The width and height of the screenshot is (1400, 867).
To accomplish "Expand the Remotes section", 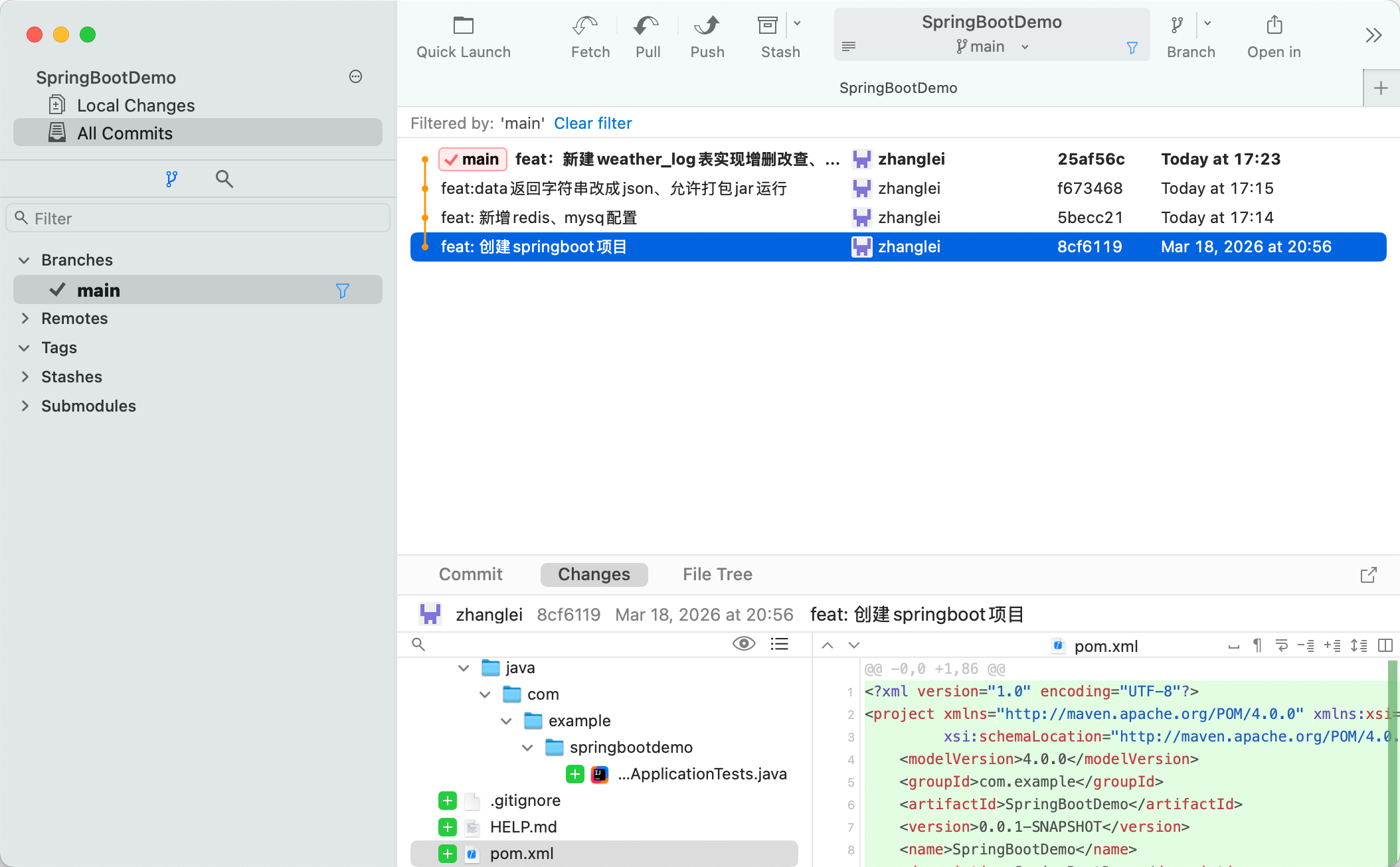I will coord(25,319).
